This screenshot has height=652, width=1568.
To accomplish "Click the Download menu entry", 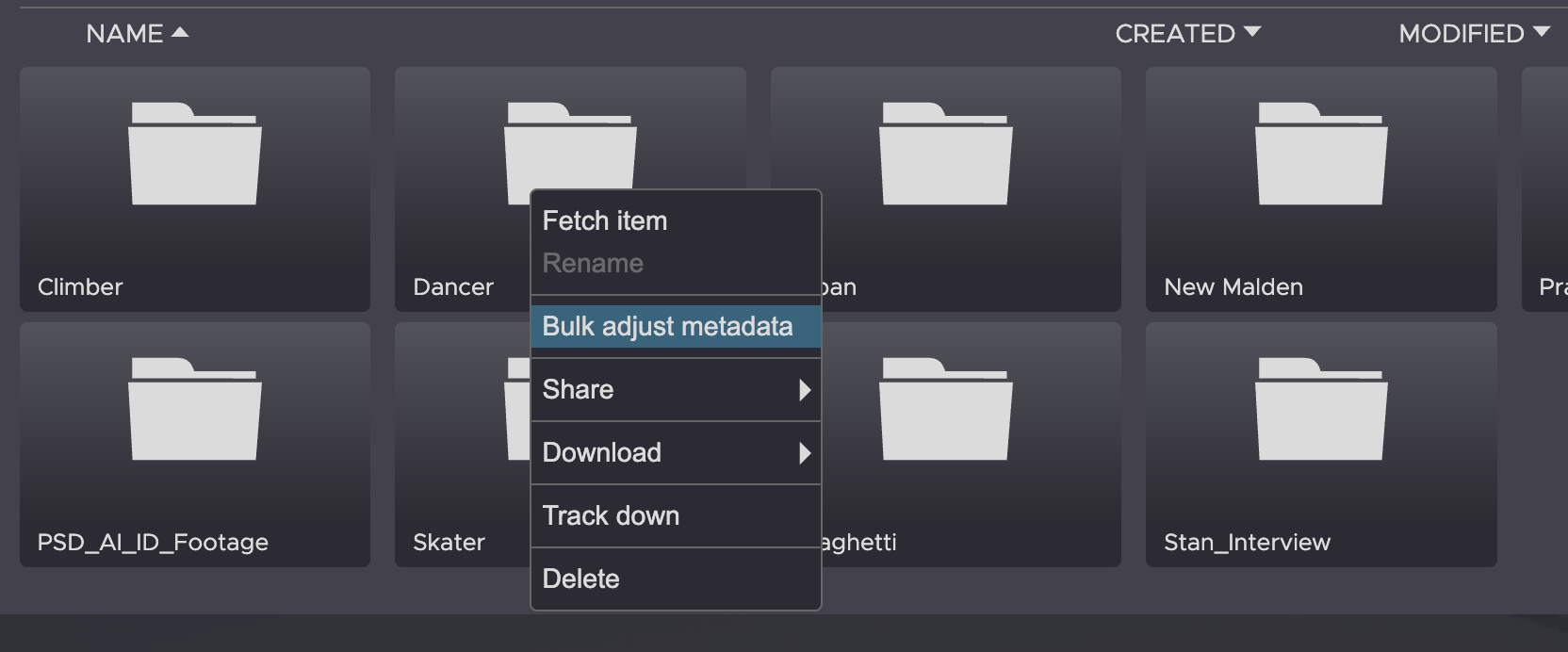I will pyautogui.click(x=602, y=453).
